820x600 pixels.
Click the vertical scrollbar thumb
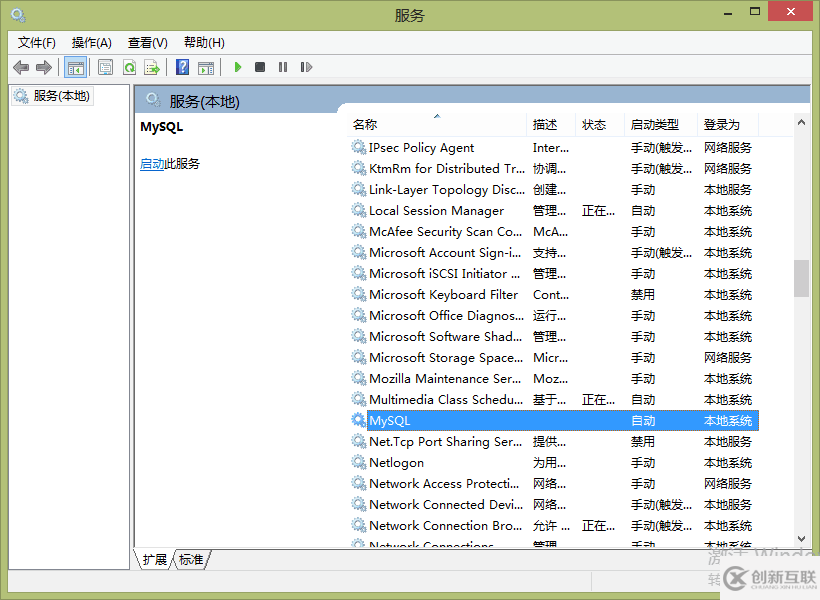point(801,278)
